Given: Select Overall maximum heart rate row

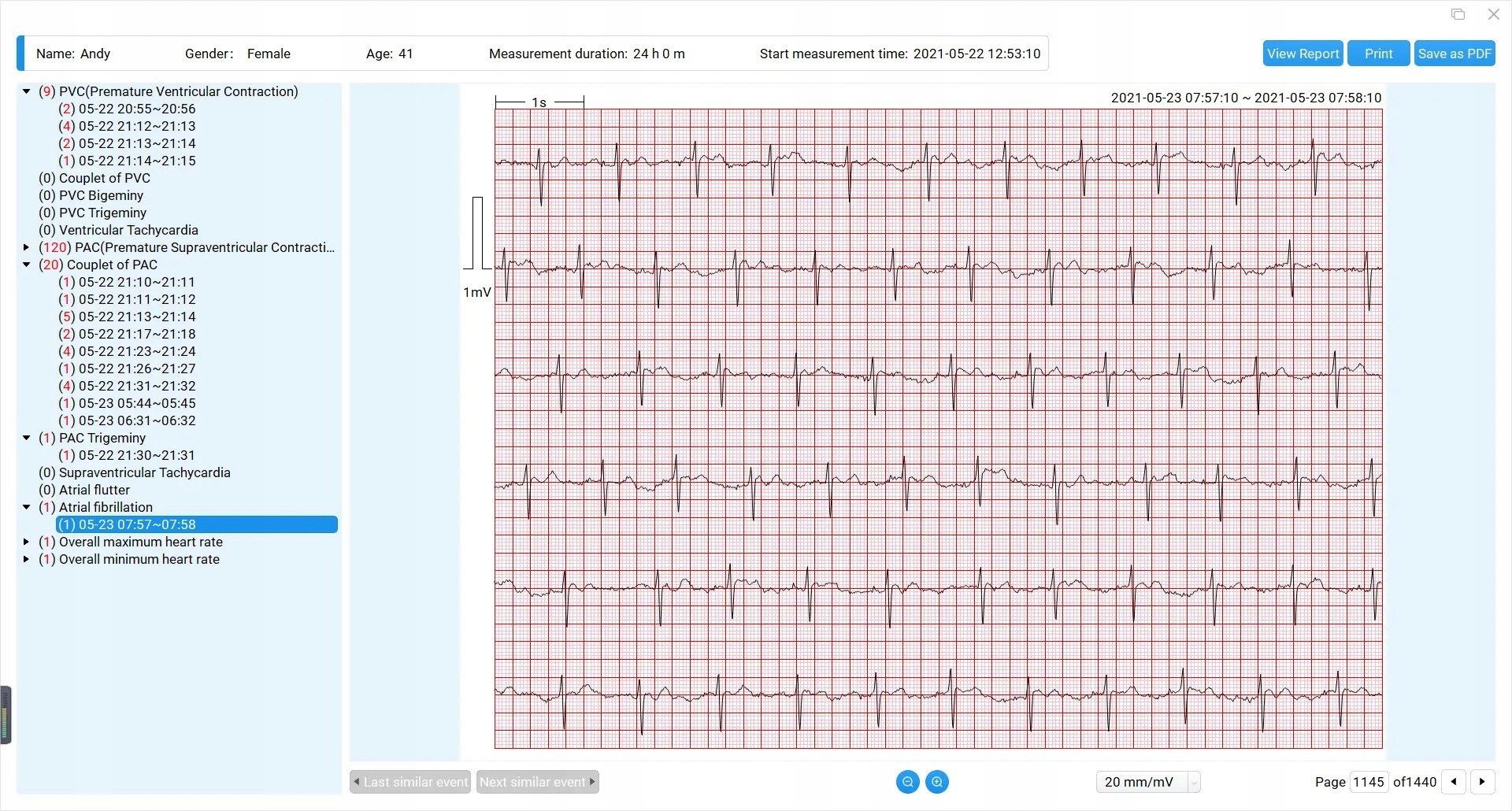Looking at the screenshot, I should pos(131,542).
